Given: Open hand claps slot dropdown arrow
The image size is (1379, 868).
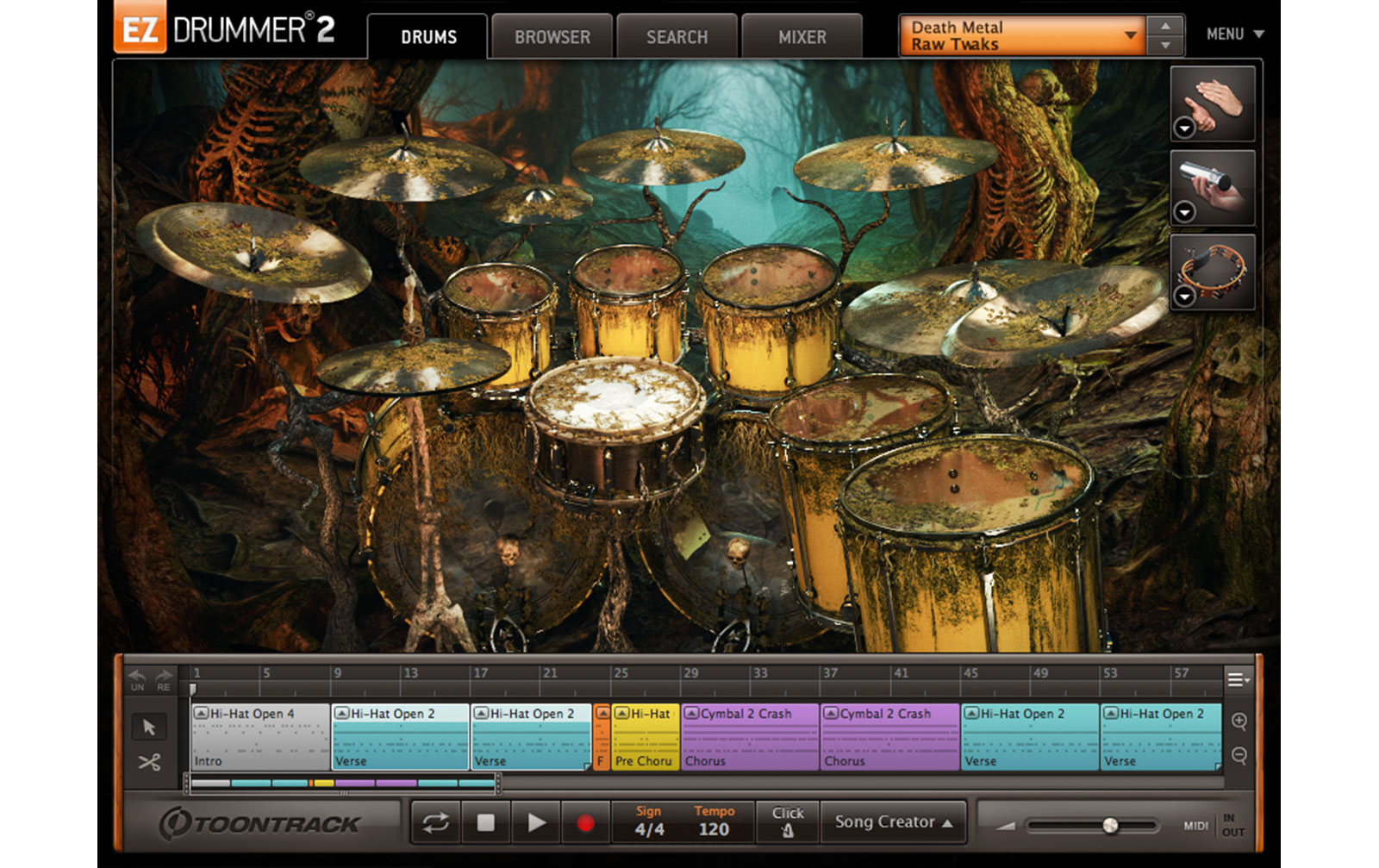Looking at the screenshot, I should pyautogui.click(x=1185, y=128).
